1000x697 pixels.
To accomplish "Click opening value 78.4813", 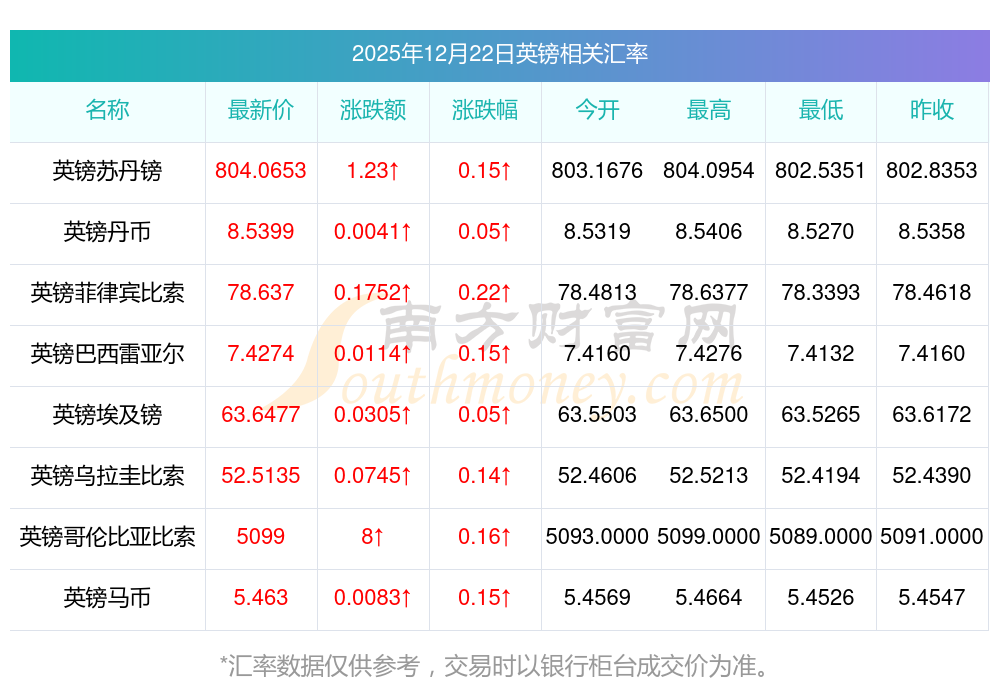I will click(x=597, y=293).
